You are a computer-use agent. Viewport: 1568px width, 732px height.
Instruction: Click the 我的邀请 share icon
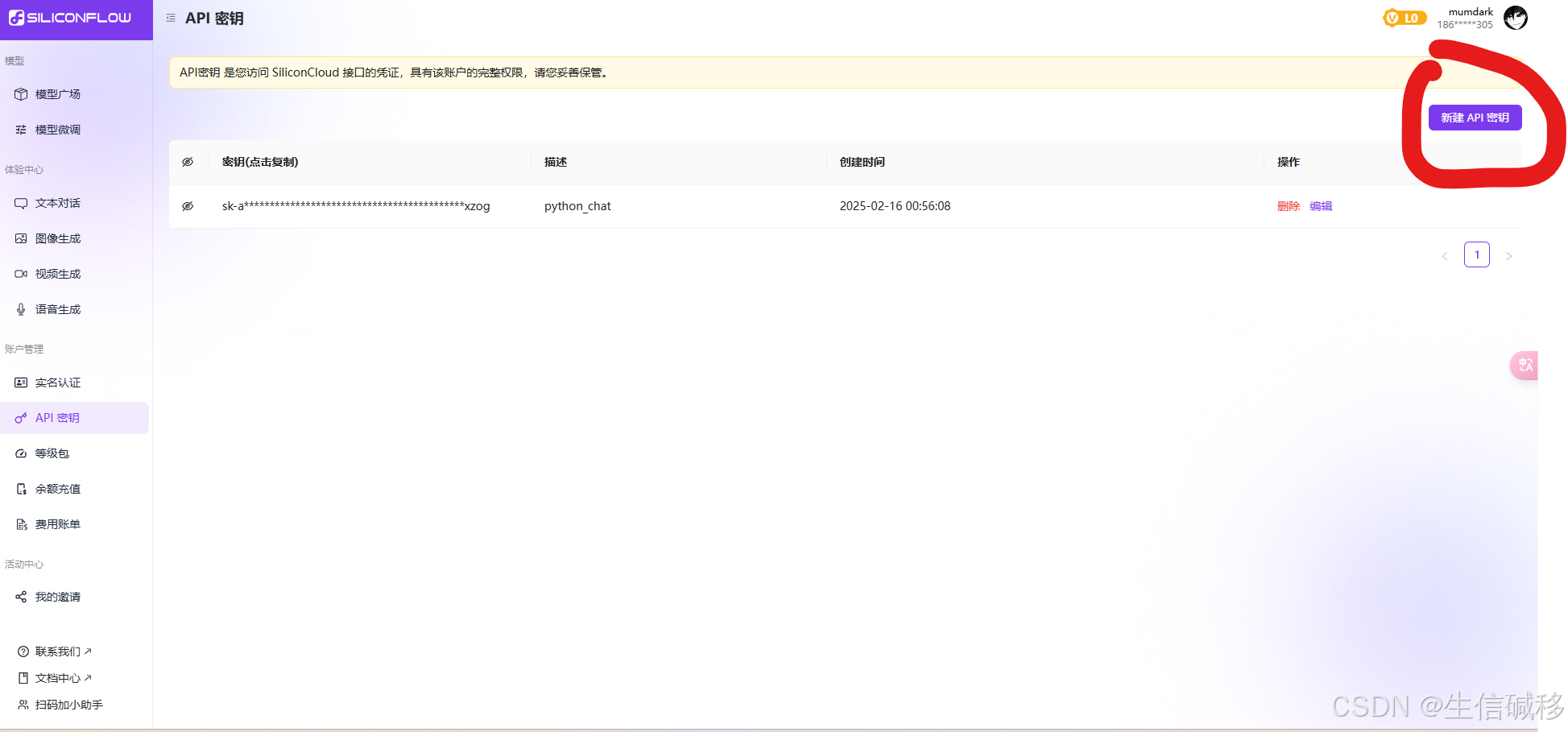coord(21,597)
